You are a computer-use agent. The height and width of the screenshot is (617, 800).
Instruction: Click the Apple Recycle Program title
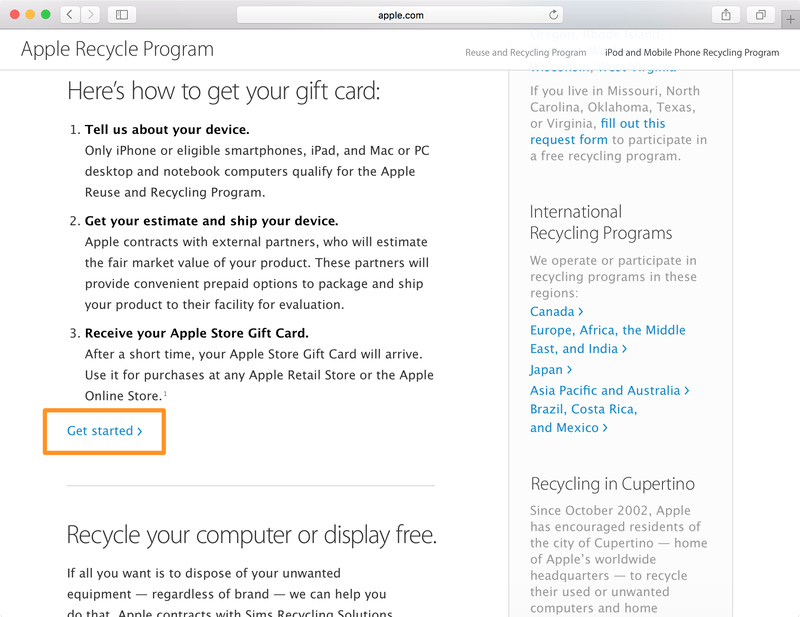pyautogui.click(x=117, y=49)
